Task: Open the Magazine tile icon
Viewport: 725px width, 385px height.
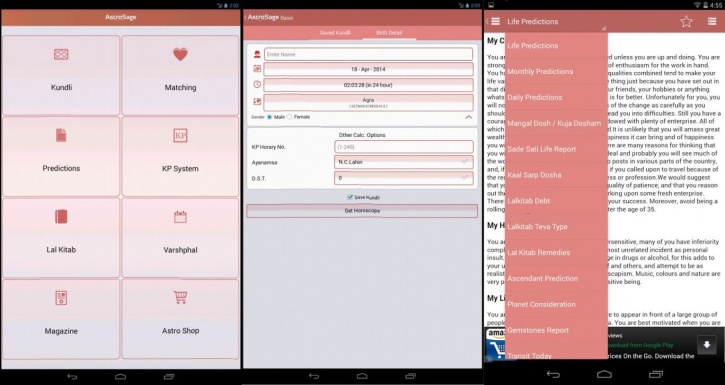Action: [61, 298]
